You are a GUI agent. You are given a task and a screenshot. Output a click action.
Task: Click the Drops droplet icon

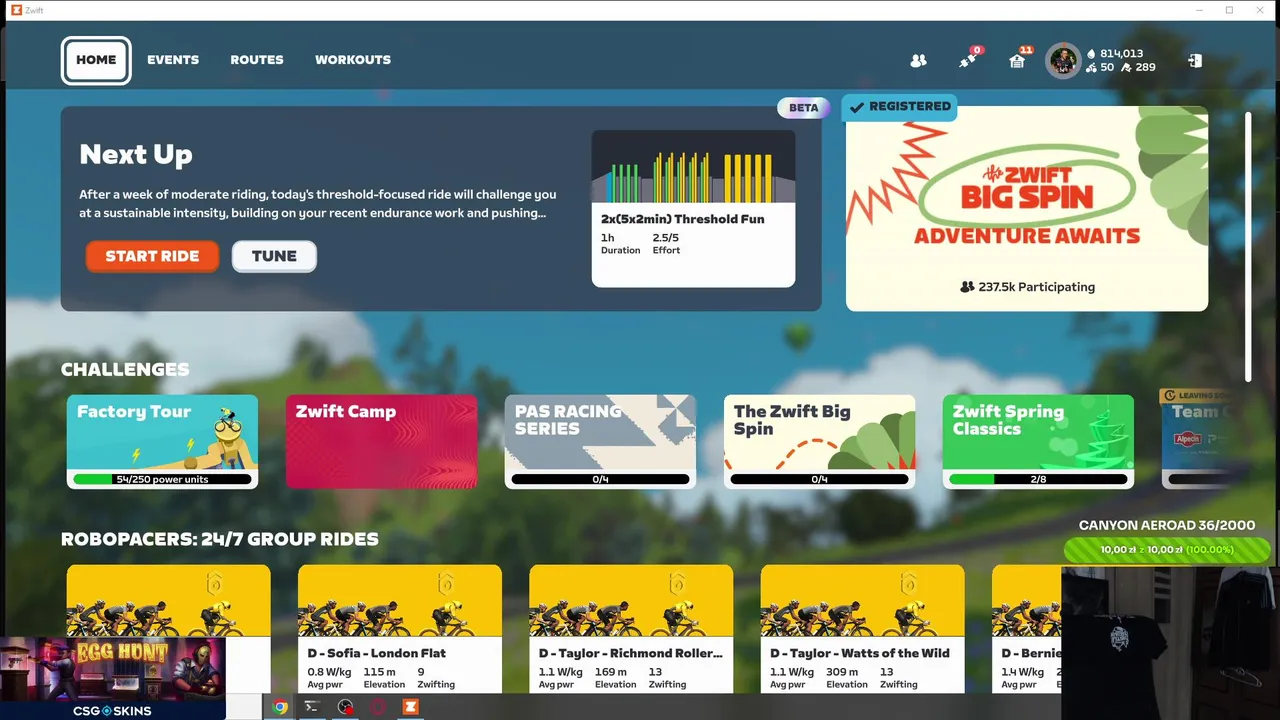point(1089,54)
